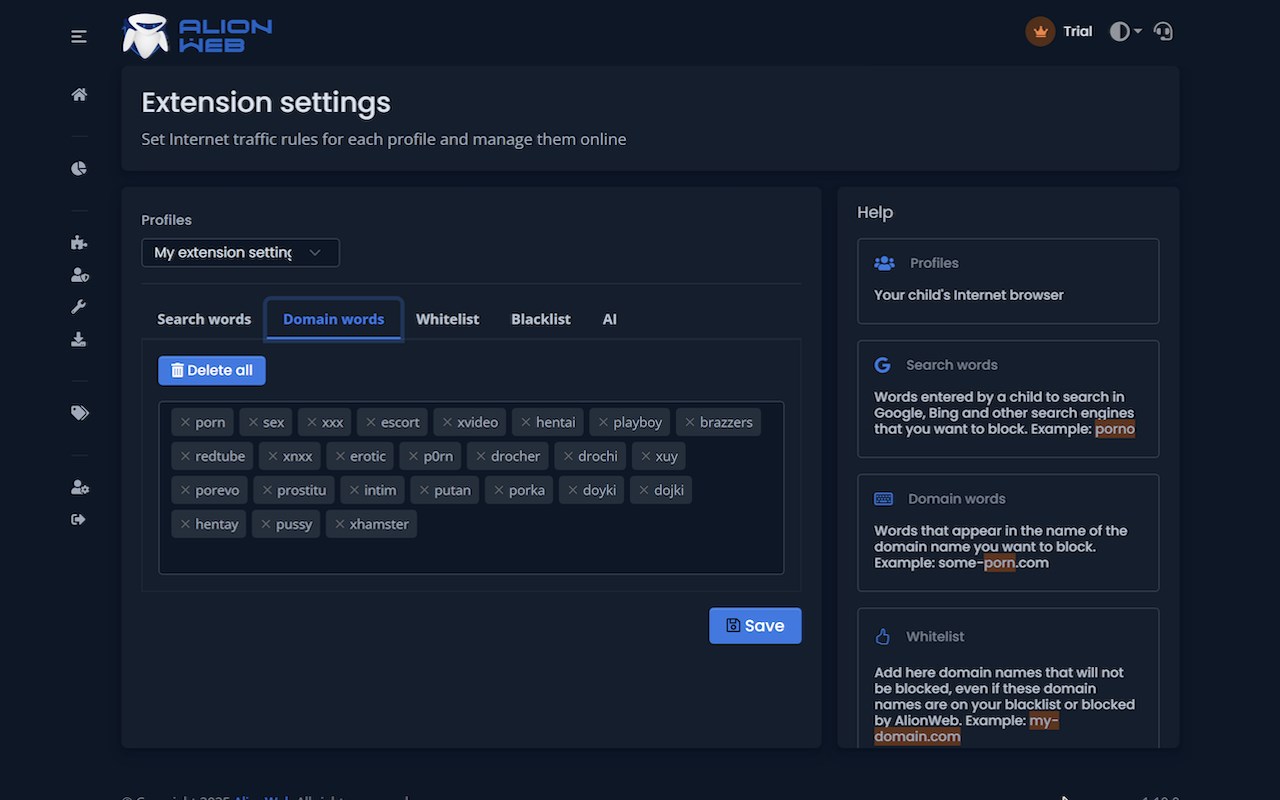
Task: Switch to the Whitelist tab
Action: coord(447,319)
